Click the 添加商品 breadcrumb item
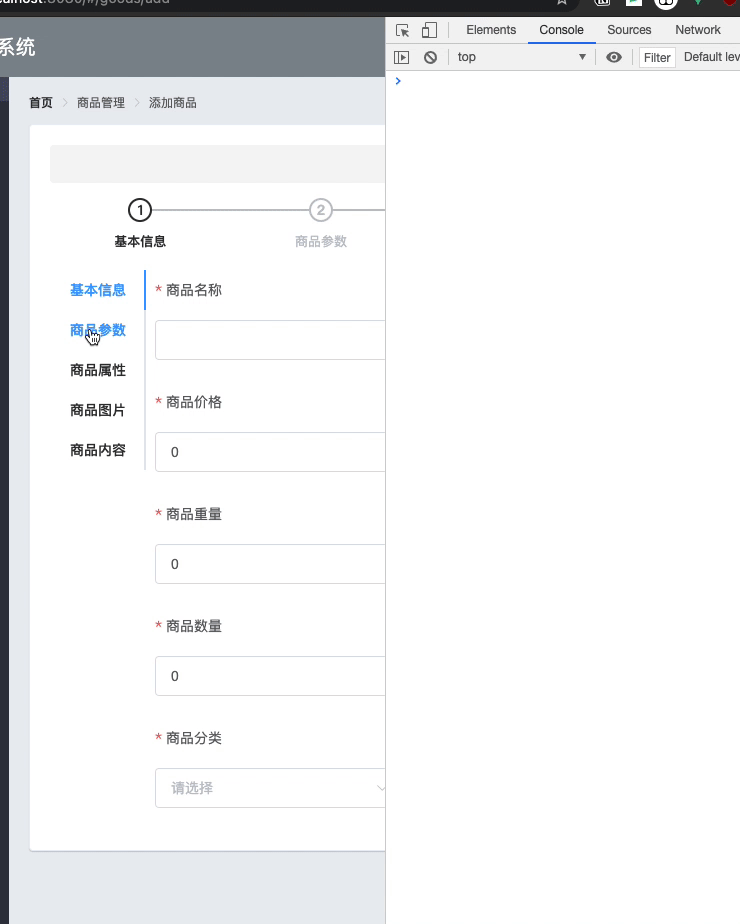Image resolution: width=740 pixels, height=924 pixels. click(x=173, y=103)
